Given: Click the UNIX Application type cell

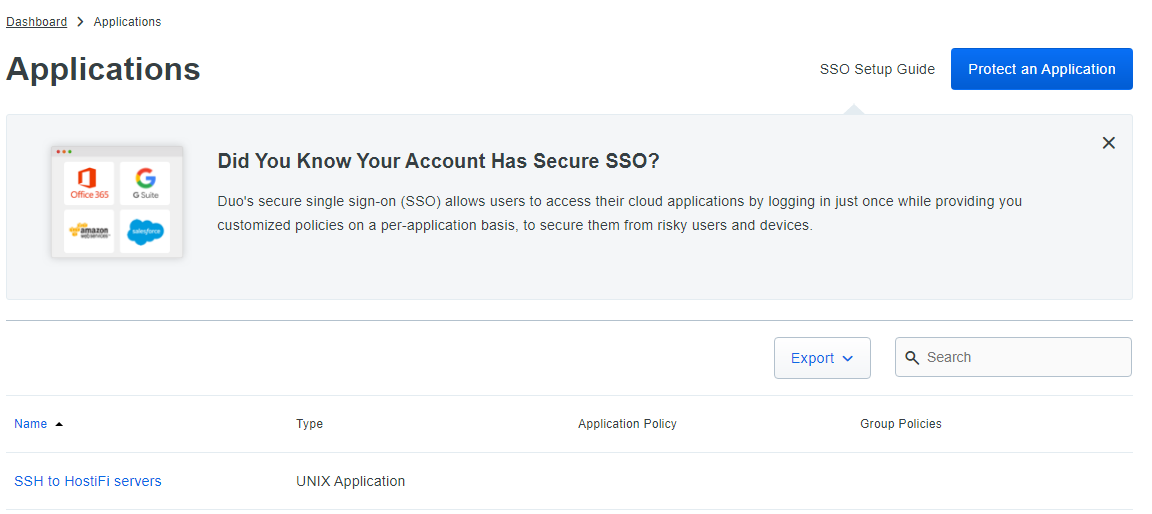Looking at the screenshot, I should pyautogui.click(x=351, y=481).
